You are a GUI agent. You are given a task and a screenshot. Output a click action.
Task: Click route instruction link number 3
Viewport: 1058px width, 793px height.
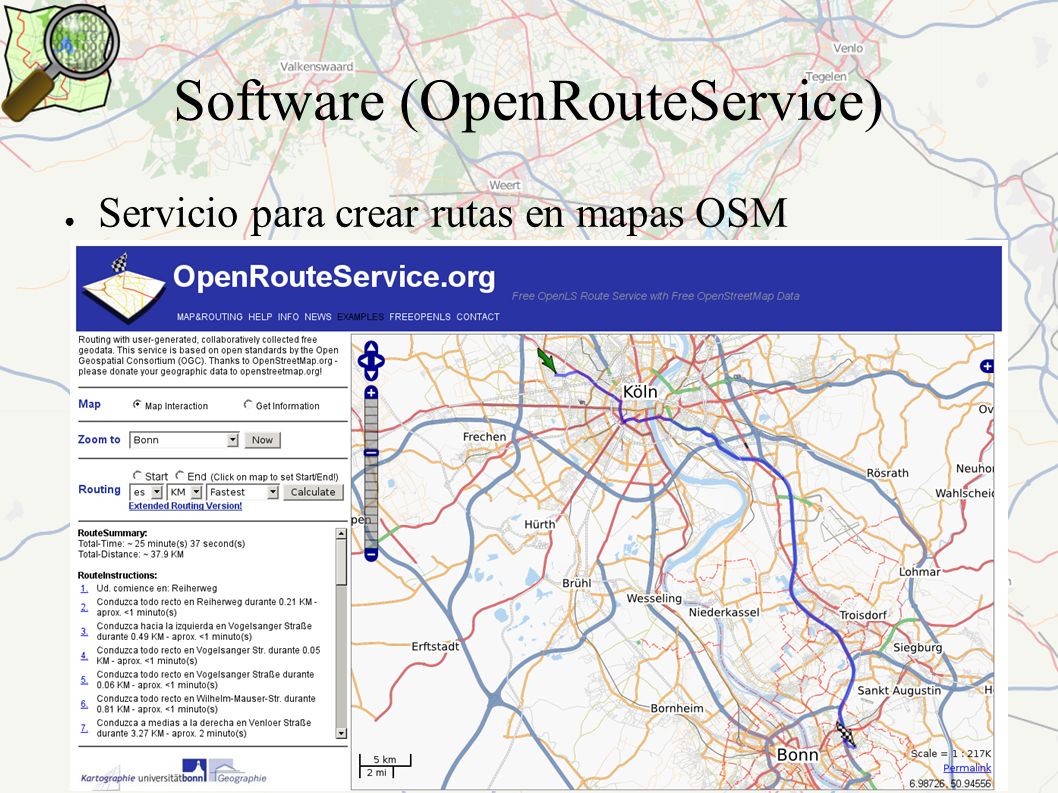(x=84, y=632)
